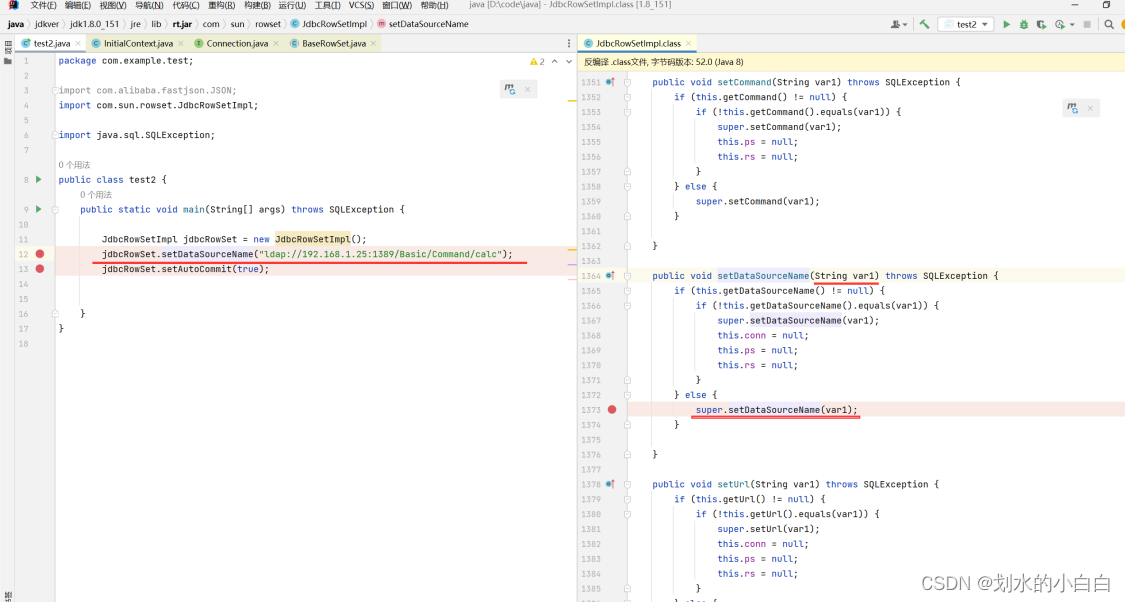Viewport: 1125px width, 602px height.
Task: Open the VCS(S) menu
Action: click(x=361, y=6)
